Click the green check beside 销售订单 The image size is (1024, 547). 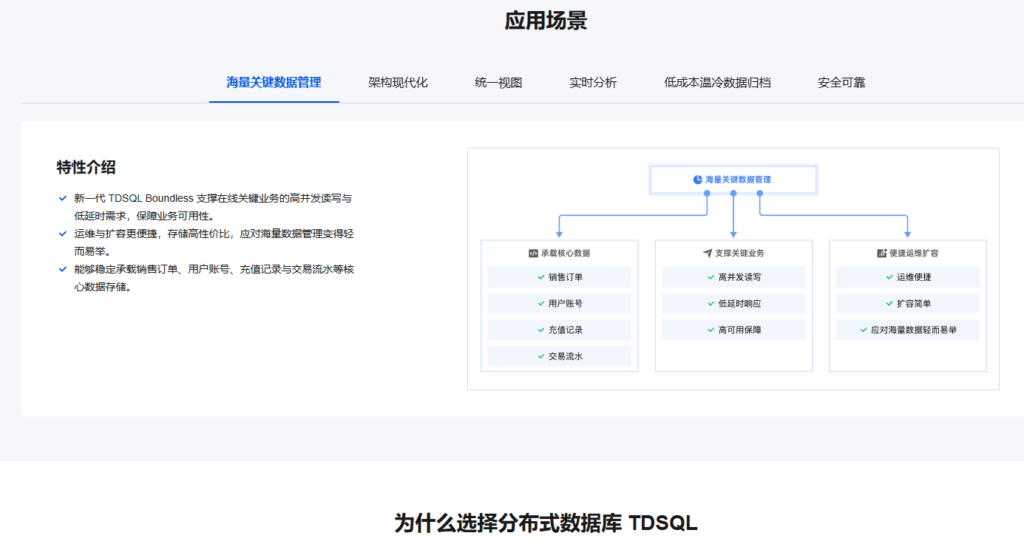pyautogui.click(x=541, y=277)
